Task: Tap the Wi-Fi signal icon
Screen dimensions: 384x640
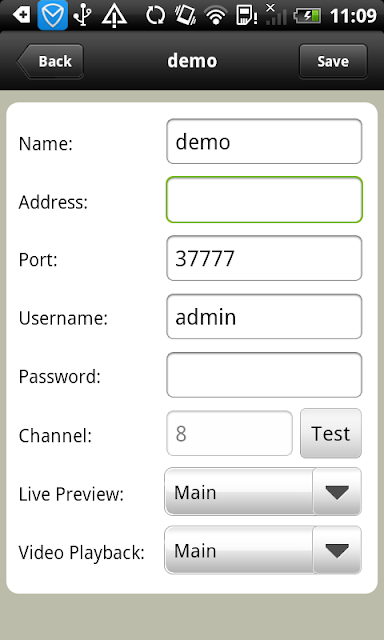Action: [216, 16]
